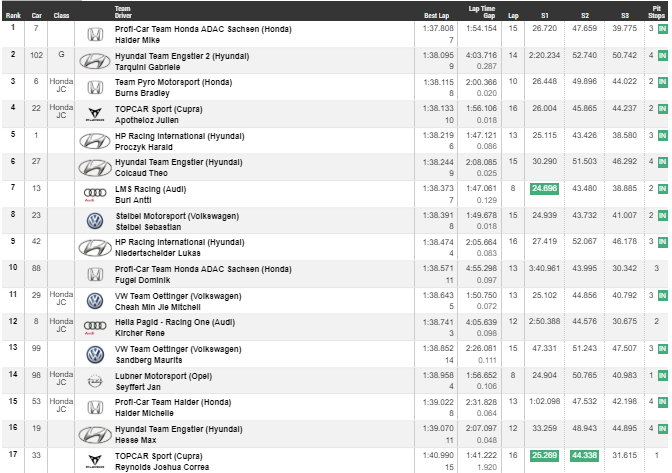Select driver name Fugel Dominik
Image resolution: width=672 pixels, height=473 pixels.
[142, 280]
